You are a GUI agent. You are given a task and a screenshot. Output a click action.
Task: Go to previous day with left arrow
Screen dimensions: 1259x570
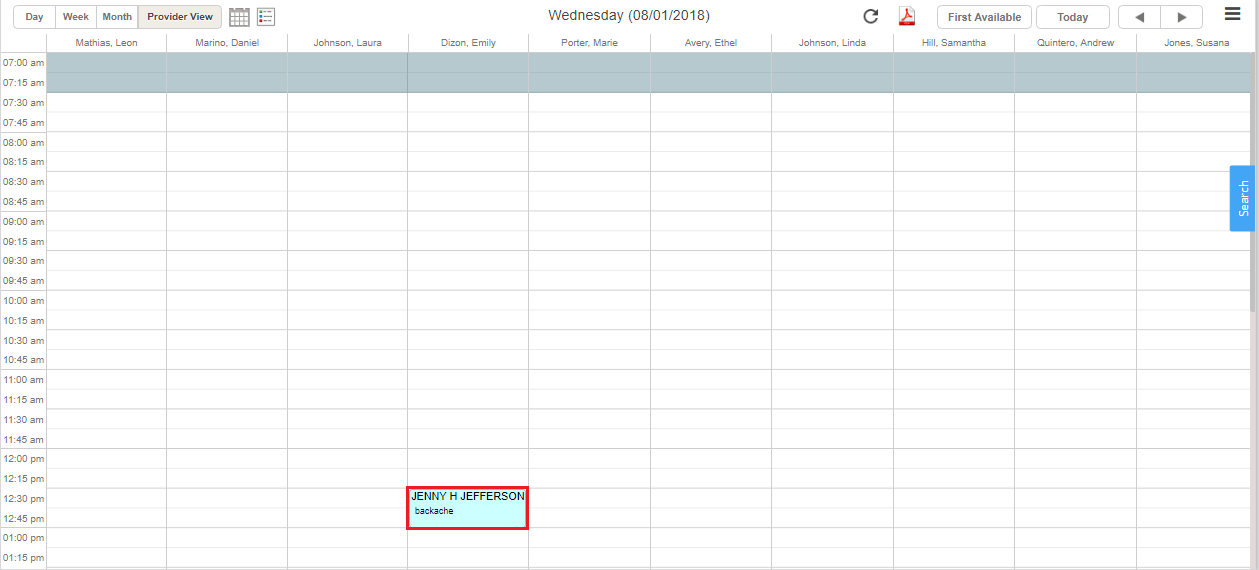pyautogui.click(x=1139, y=17)
